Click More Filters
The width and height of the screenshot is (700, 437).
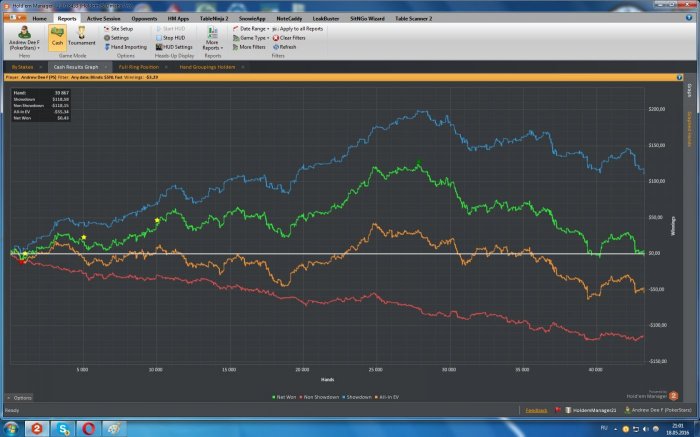pyautogui.click(x=249, y=47)
